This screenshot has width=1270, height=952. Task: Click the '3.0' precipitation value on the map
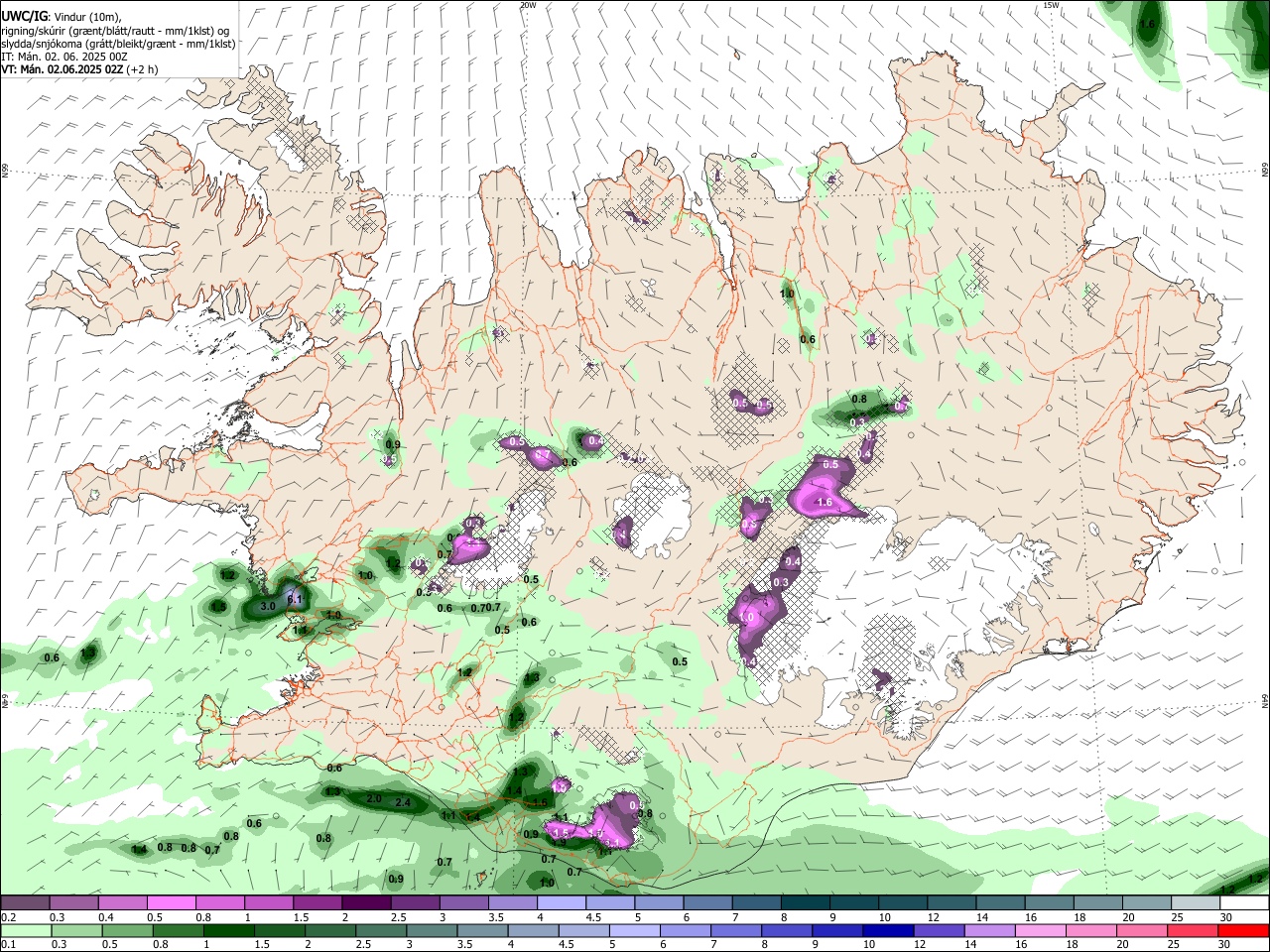click(267, 606)
